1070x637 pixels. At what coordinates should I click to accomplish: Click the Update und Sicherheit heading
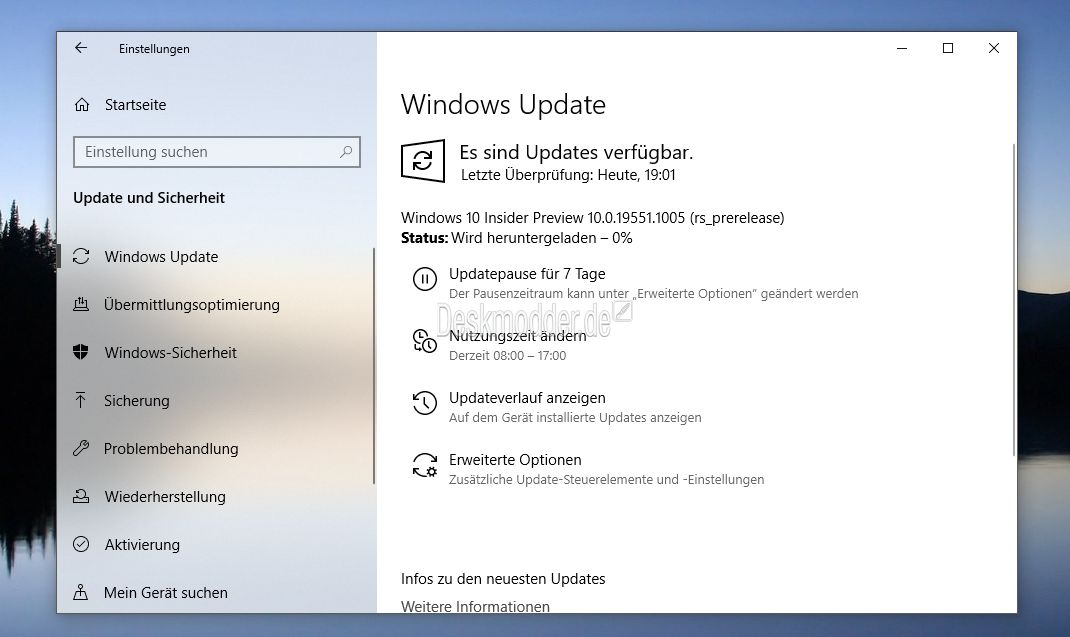click(149, 197)
